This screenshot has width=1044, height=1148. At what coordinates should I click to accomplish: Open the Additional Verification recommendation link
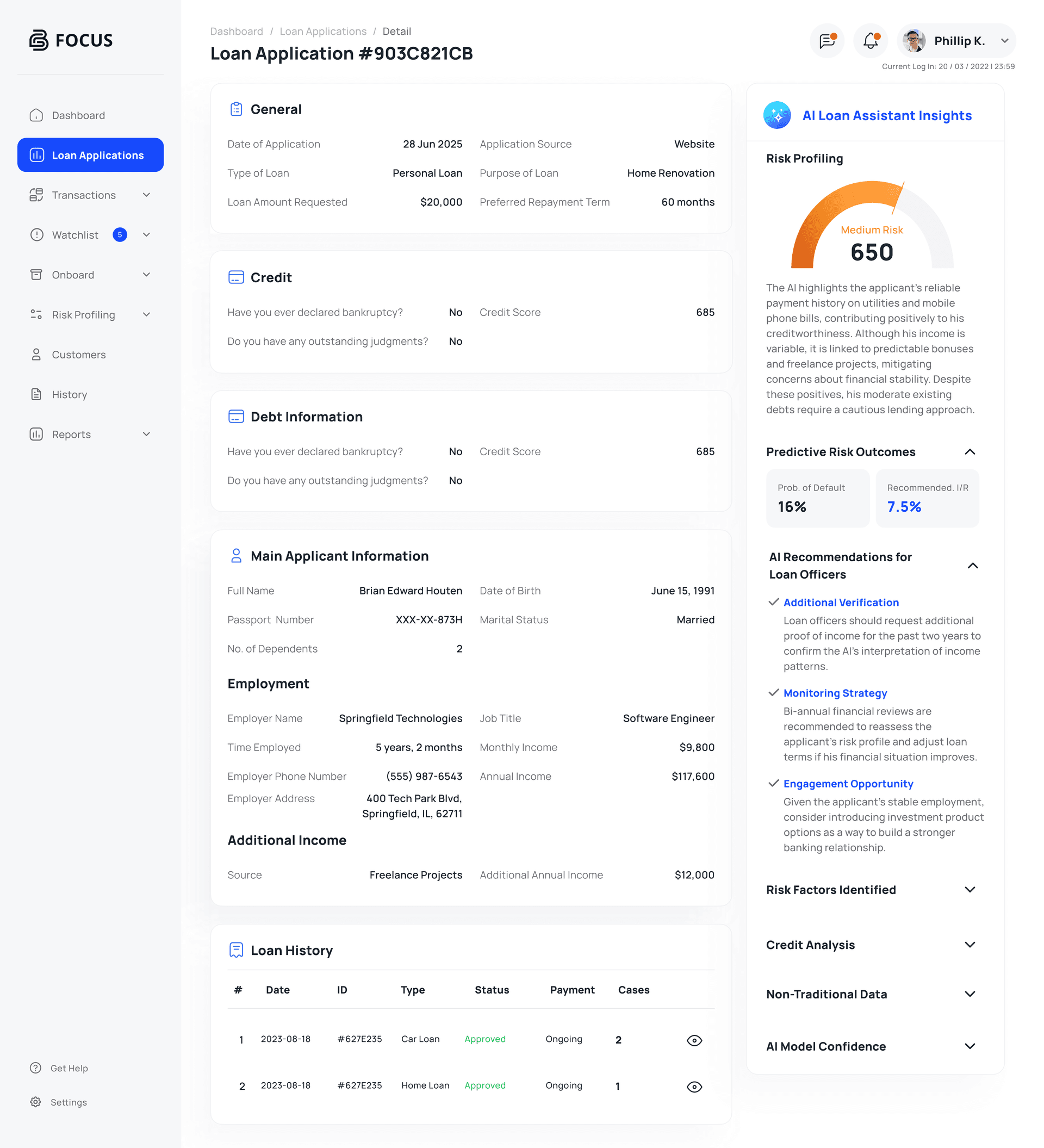tap(841, 602)
